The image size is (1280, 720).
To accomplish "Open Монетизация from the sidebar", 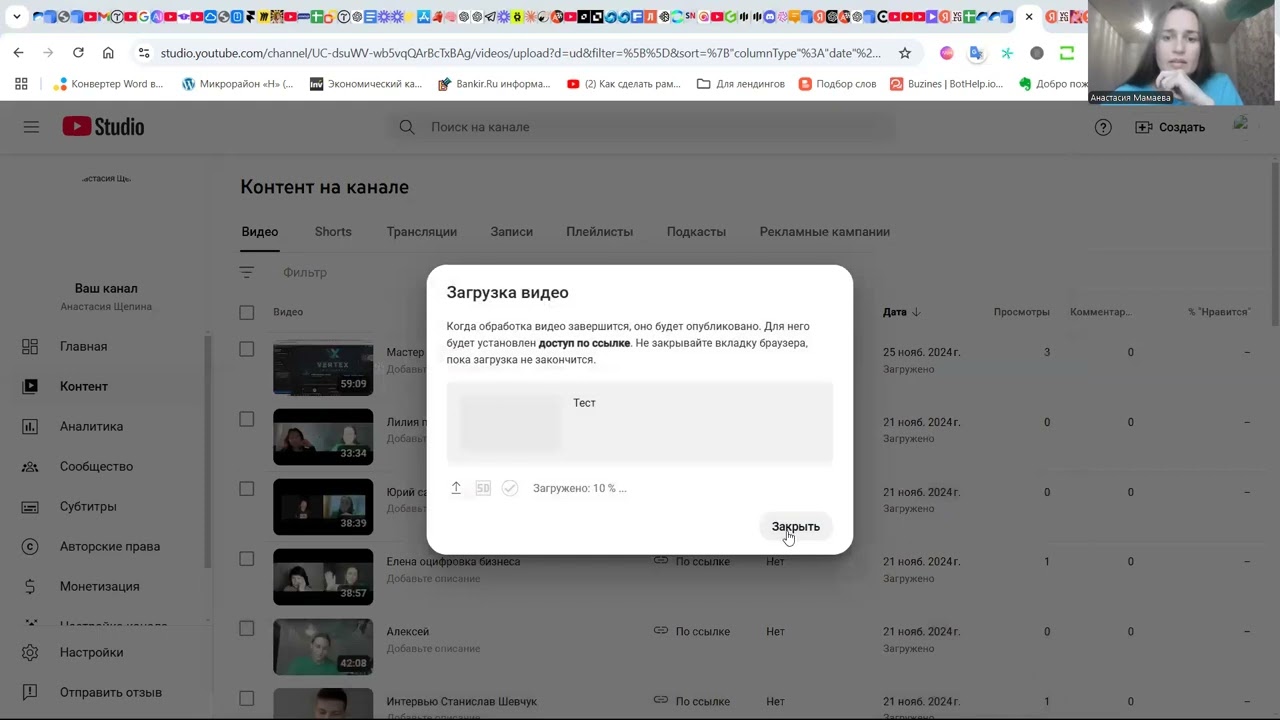I will [x=99, y=586].
